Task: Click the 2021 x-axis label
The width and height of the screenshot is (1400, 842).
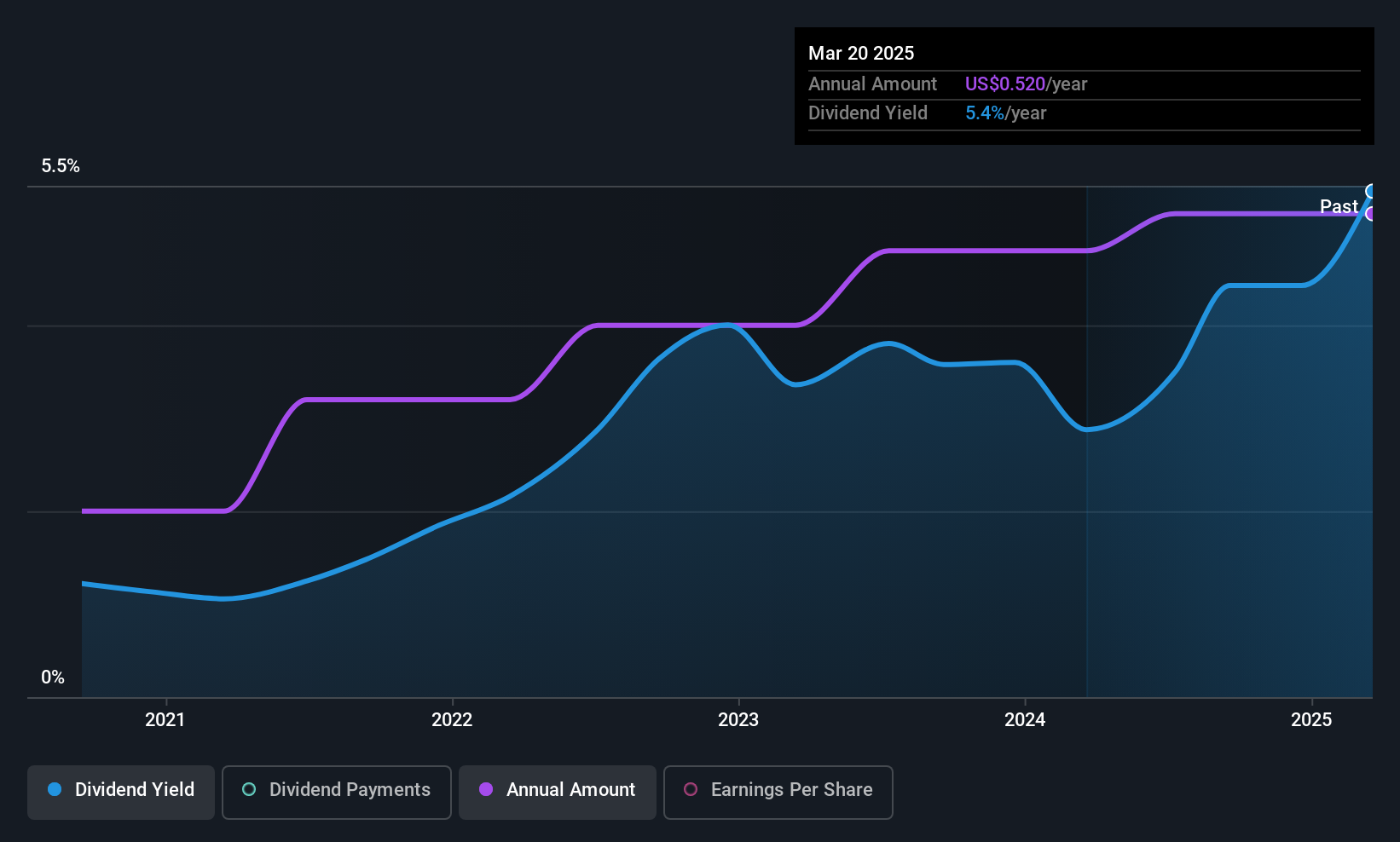Action: (165, 719)
